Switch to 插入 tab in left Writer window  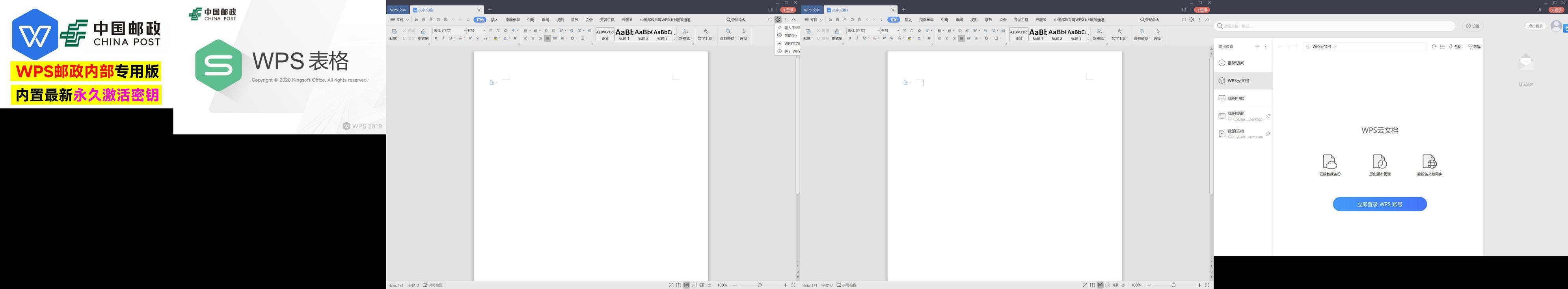coord(494,20)
